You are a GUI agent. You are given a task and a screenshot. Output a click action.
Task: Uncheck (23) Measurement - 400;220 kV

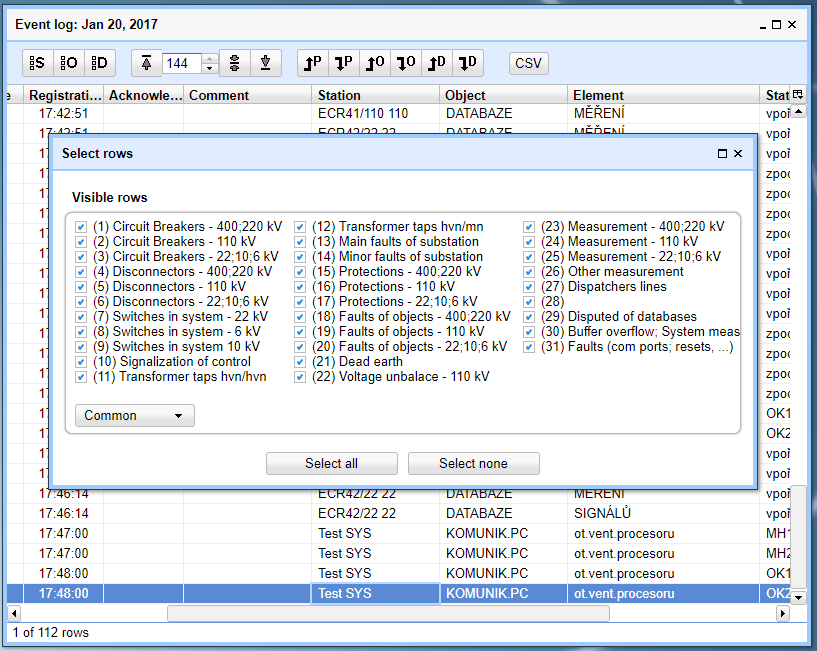tap(529, 227)
